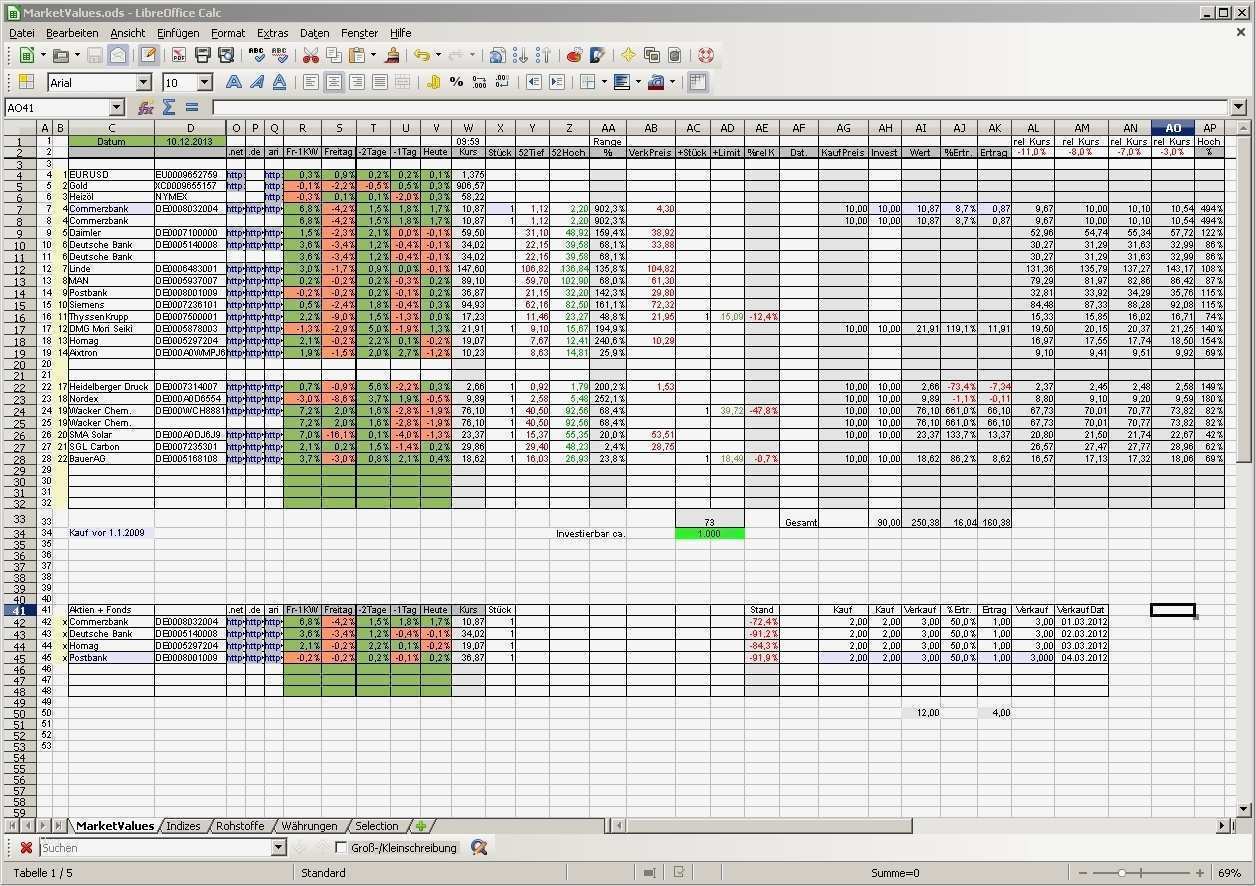
Task: Open the borders dropdown arrow
Action: point(605,82)
